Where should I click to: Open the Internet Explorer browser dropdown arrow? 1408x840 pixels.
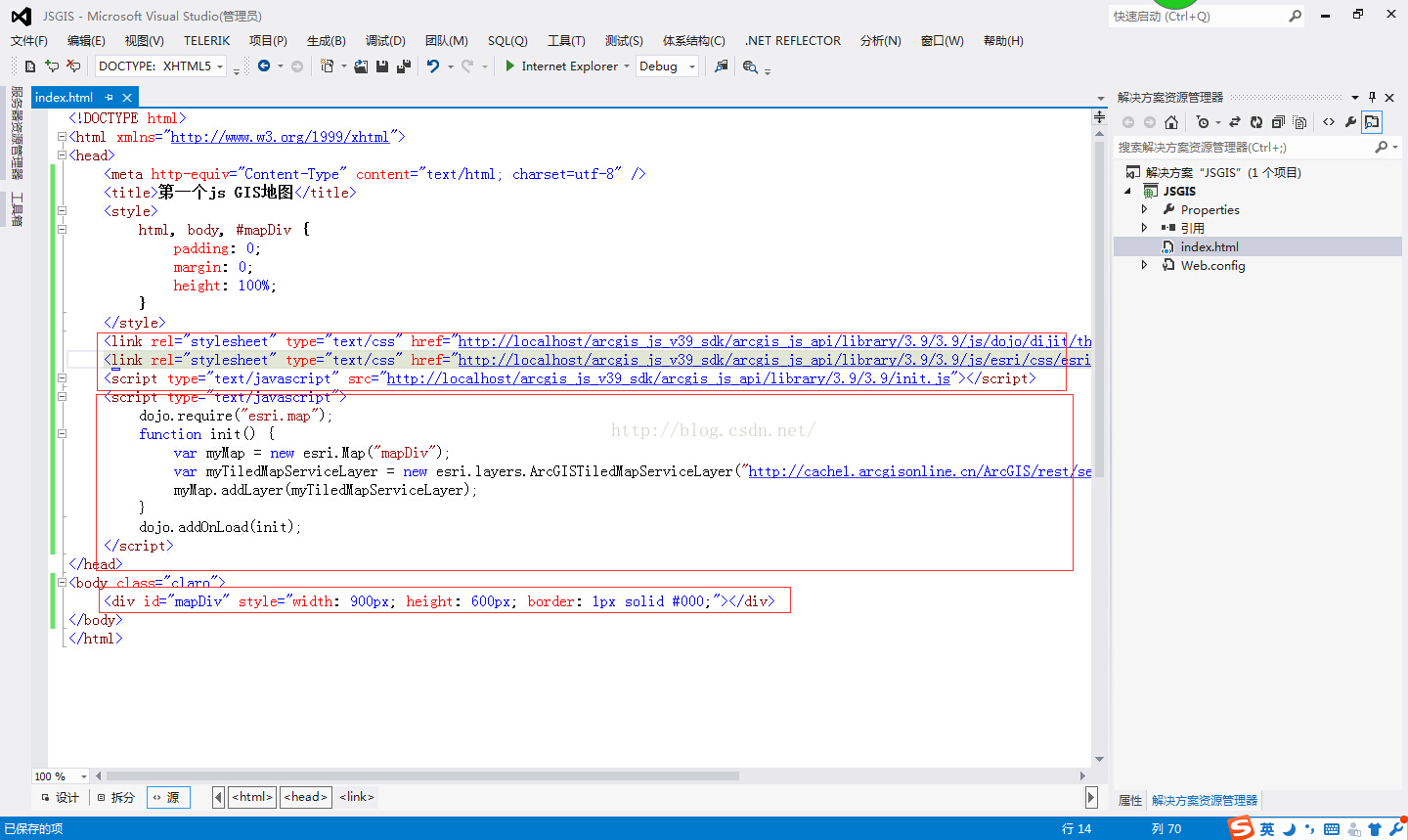(x=627, y=66)
